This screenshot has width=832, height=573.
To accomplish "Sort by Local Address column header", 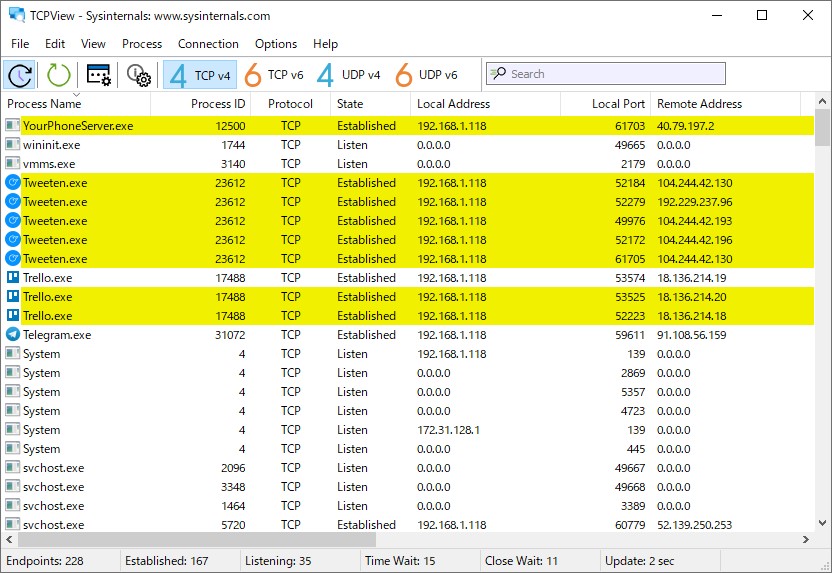I will [x=485, y=104].
